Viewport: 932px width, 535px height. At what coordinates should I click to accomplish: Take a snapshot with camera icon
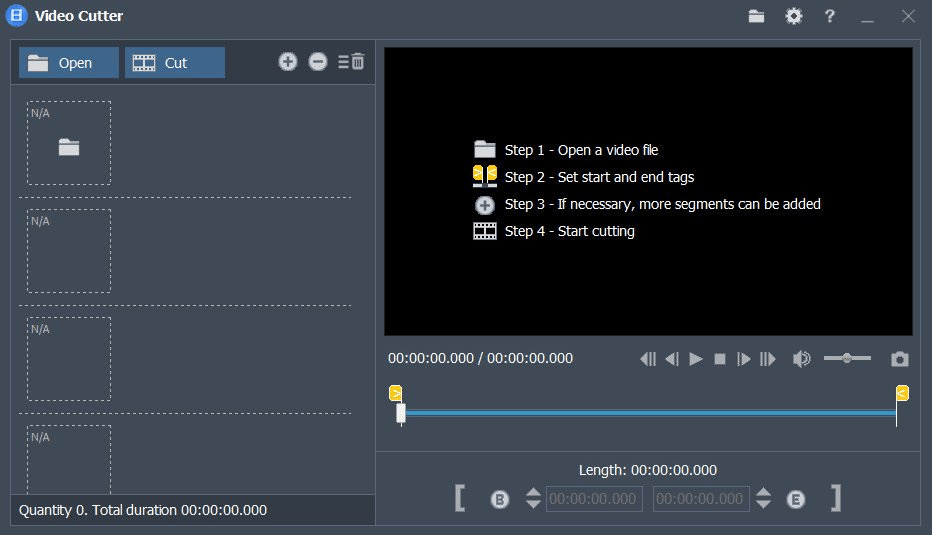coord(900,359)
